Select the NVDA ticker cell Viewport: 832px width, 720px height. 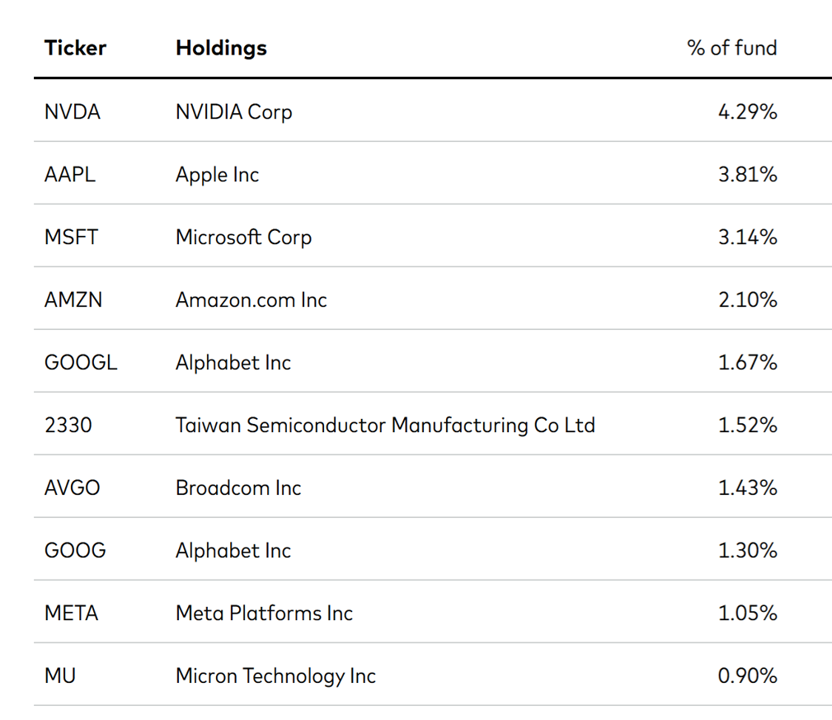(x=72, y=112)
